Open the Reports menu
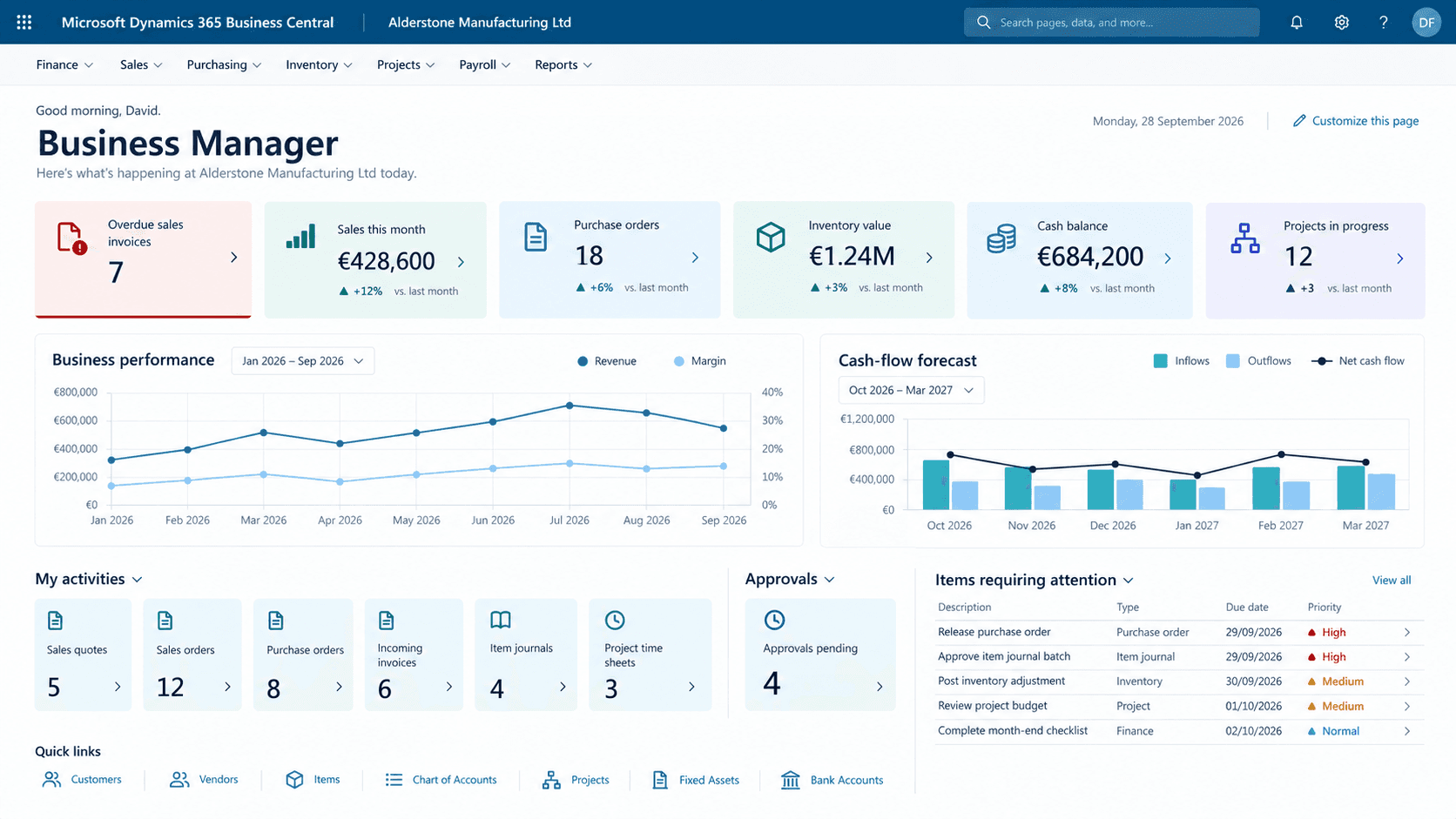 coord(563,65)
